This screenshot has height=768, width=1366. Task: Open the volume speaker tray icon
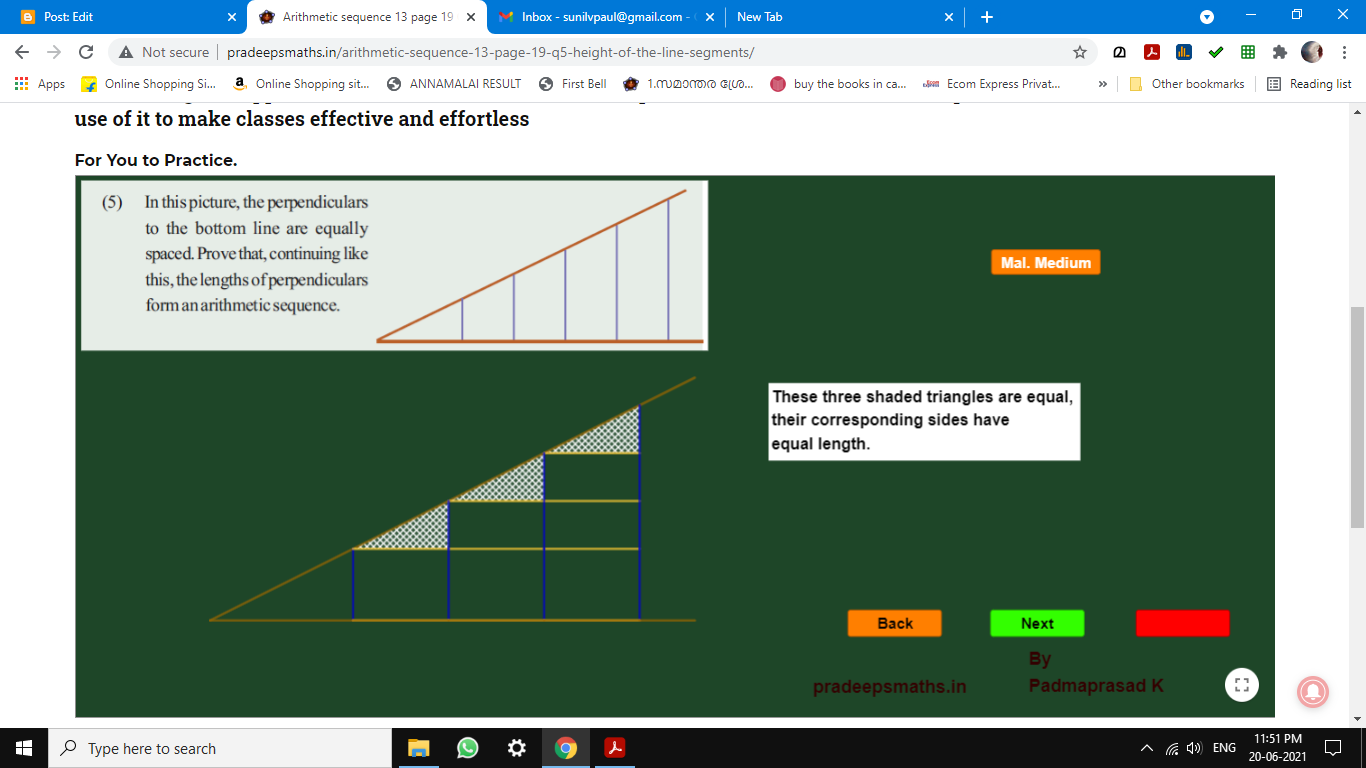1194,748
